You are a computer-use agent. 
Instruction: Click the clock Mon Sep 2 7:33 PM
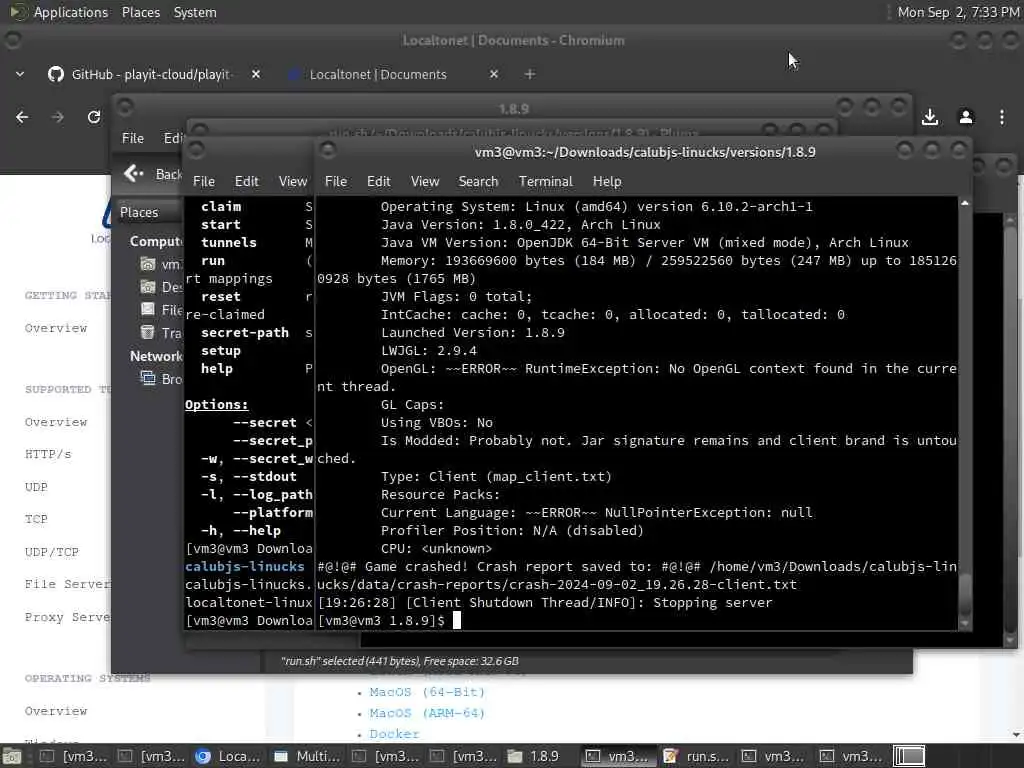957,12
